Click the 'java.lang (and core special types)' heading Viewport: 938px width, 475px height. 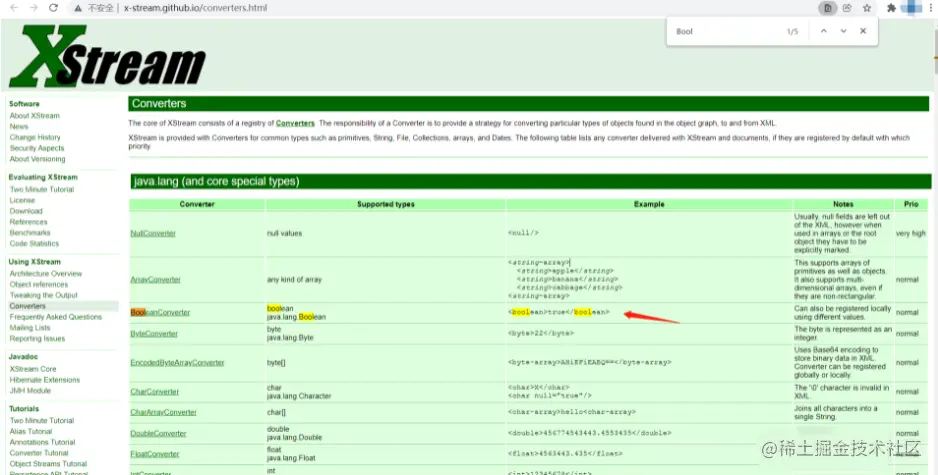[x=216, y=181]
